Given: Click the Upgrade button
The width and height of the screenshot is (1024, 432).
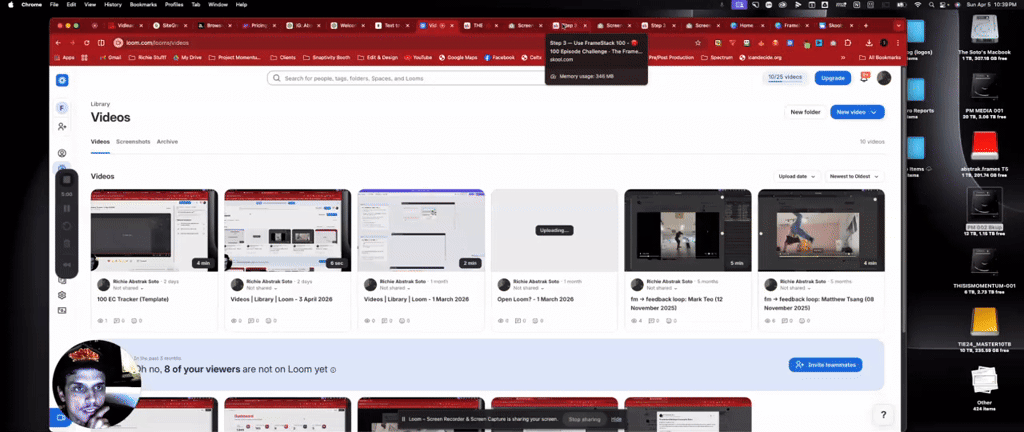Looking at the screenshot, I should (833, 78).
